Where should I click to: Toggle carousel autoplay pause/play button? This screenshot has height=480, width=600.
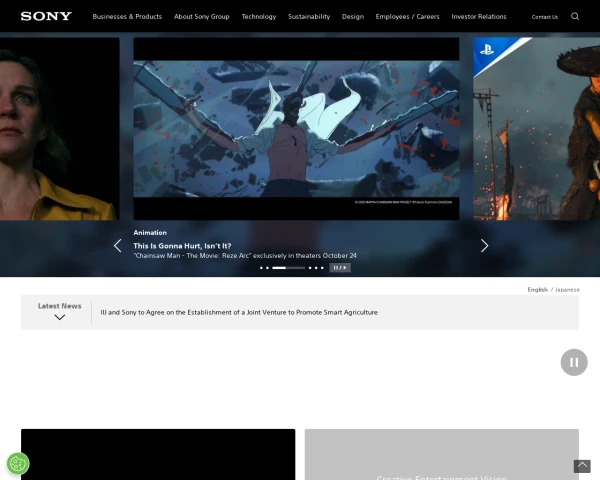point(340,268)
